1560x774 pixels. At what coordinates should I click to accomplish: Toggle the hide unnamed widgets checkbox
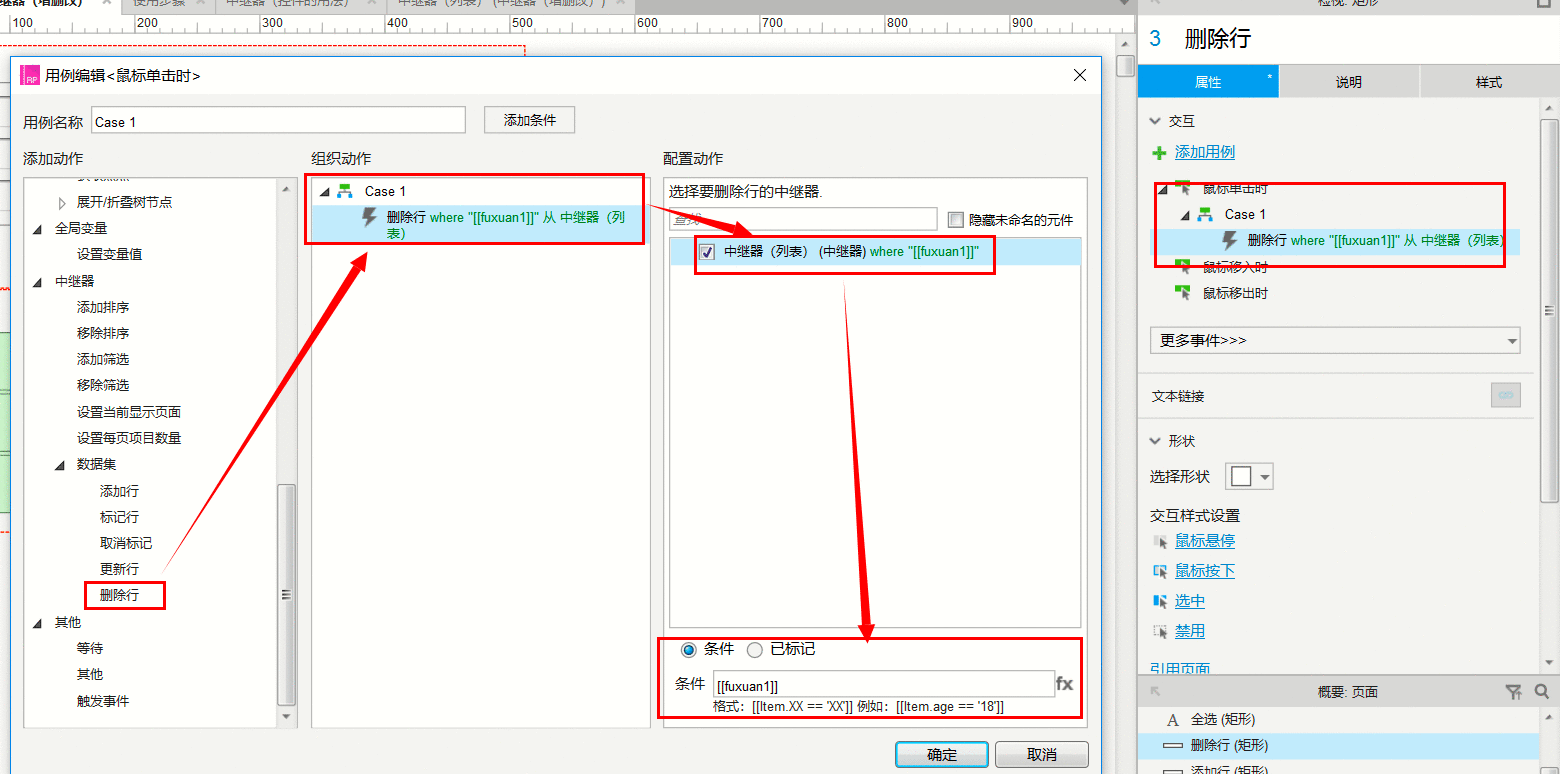point(955,219)
